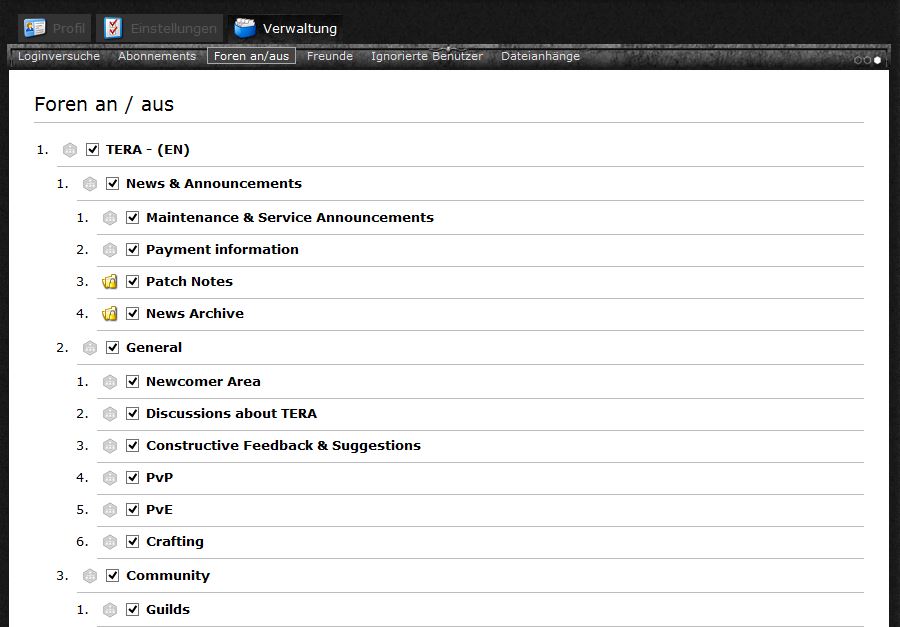Click the white page indicator dot at top right
The height and width of the screenshot is (627, 900).
tap(878, 60)
